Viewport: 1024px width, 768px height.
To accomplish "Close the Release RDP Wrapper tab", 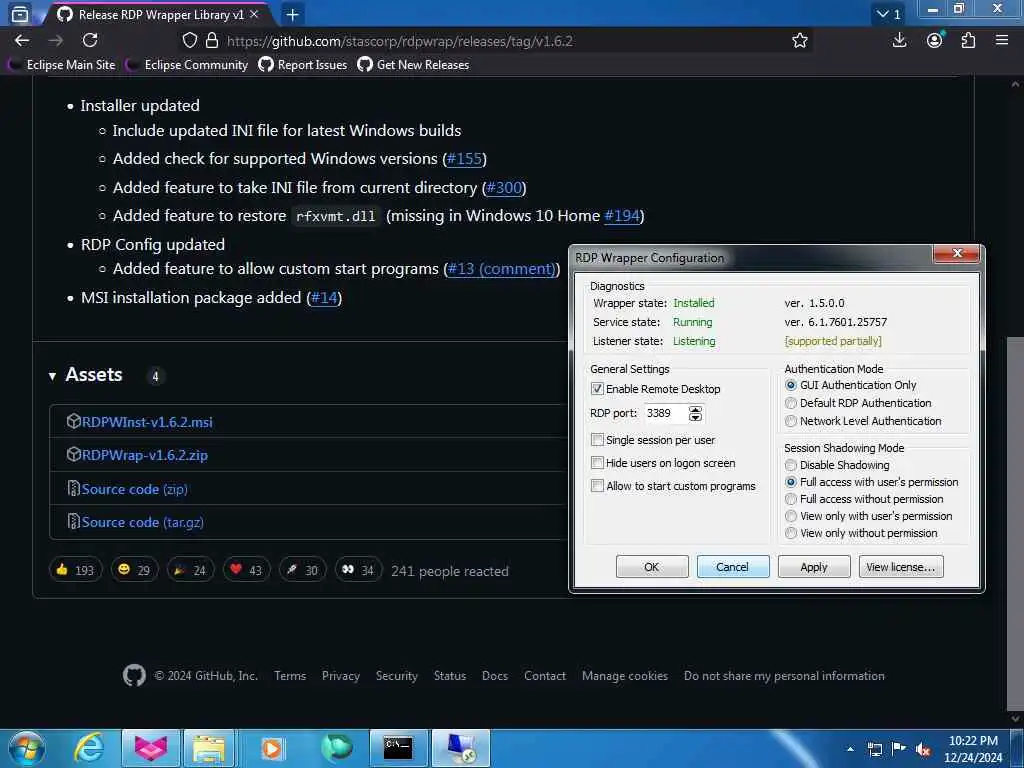I will pyautogui.click(x=254, y=14).
